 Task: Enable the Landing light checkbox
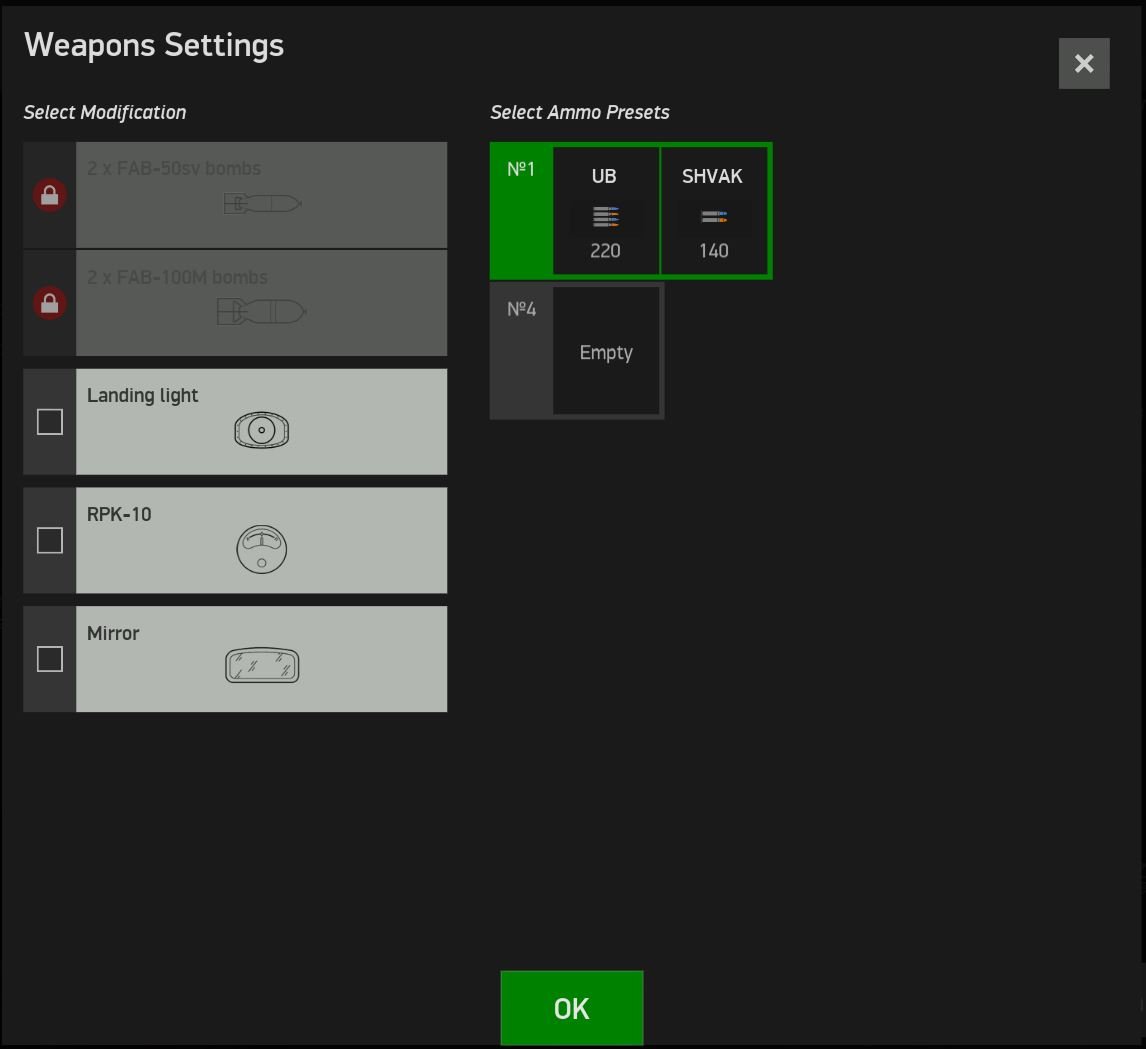(50, 422)
